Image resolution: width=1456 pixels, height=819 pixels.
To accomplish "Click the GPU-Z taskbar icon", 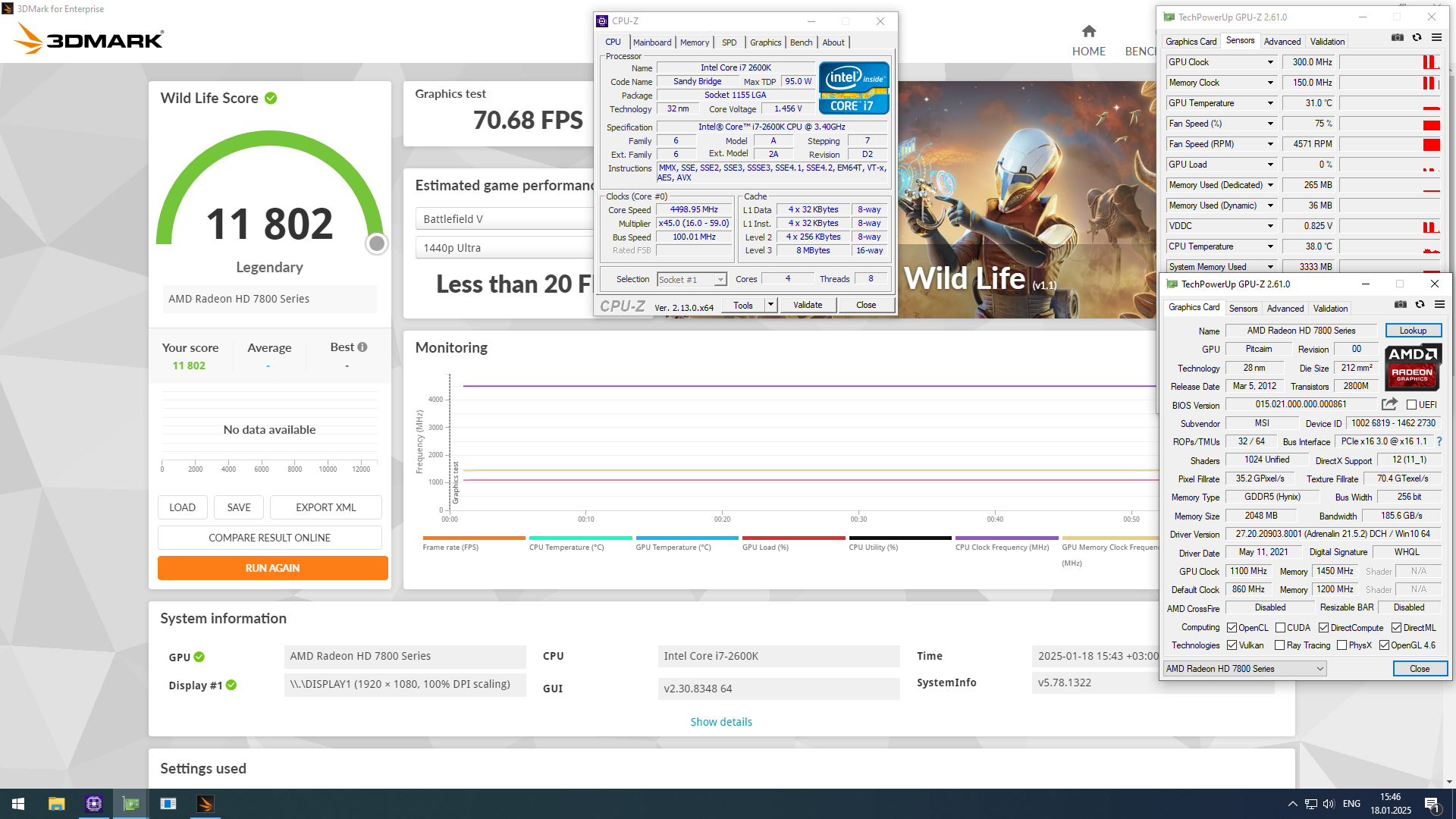I will point(131,804).
